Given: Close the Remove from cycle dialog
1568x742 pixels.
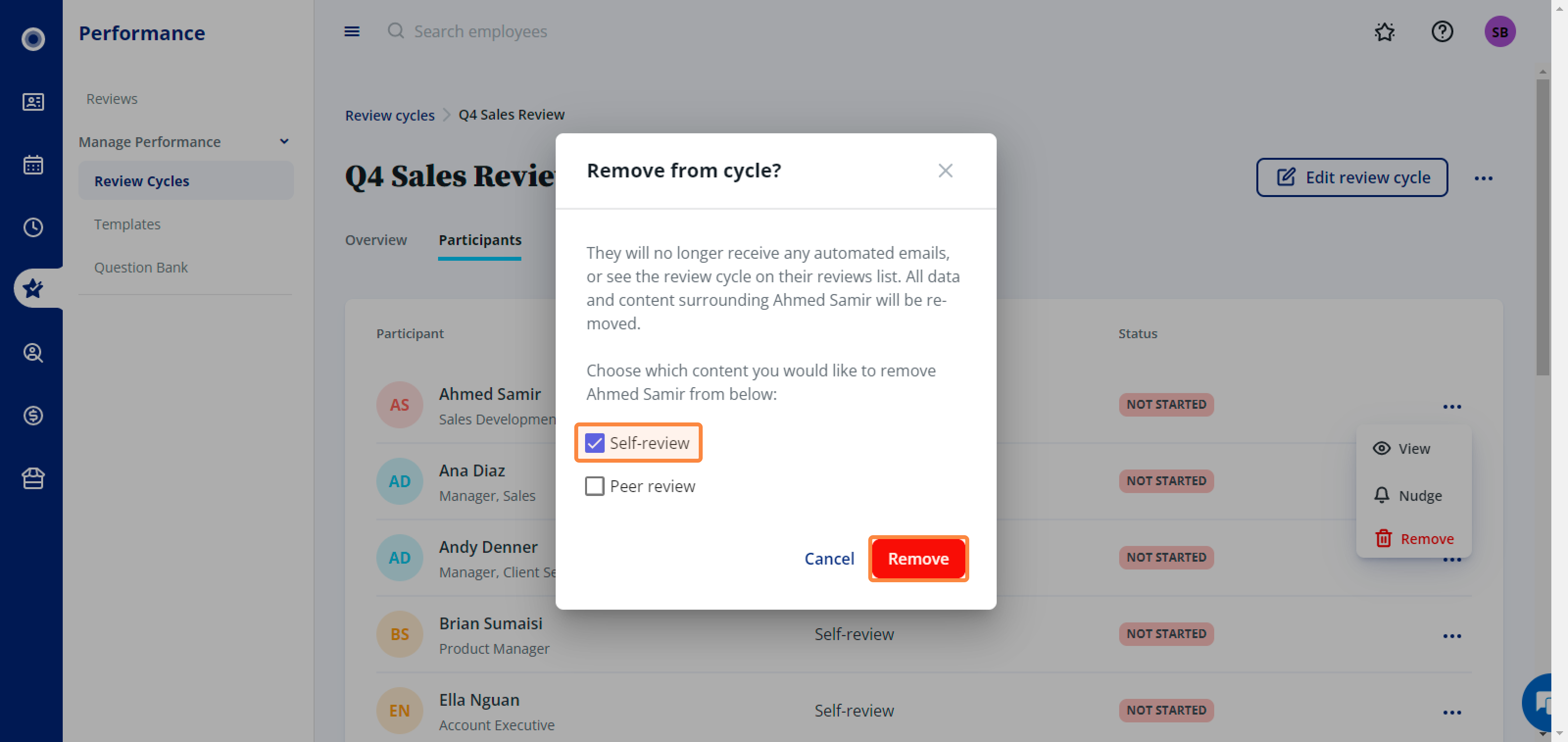Looking at the screenshot, I should (x=945, y=171).
